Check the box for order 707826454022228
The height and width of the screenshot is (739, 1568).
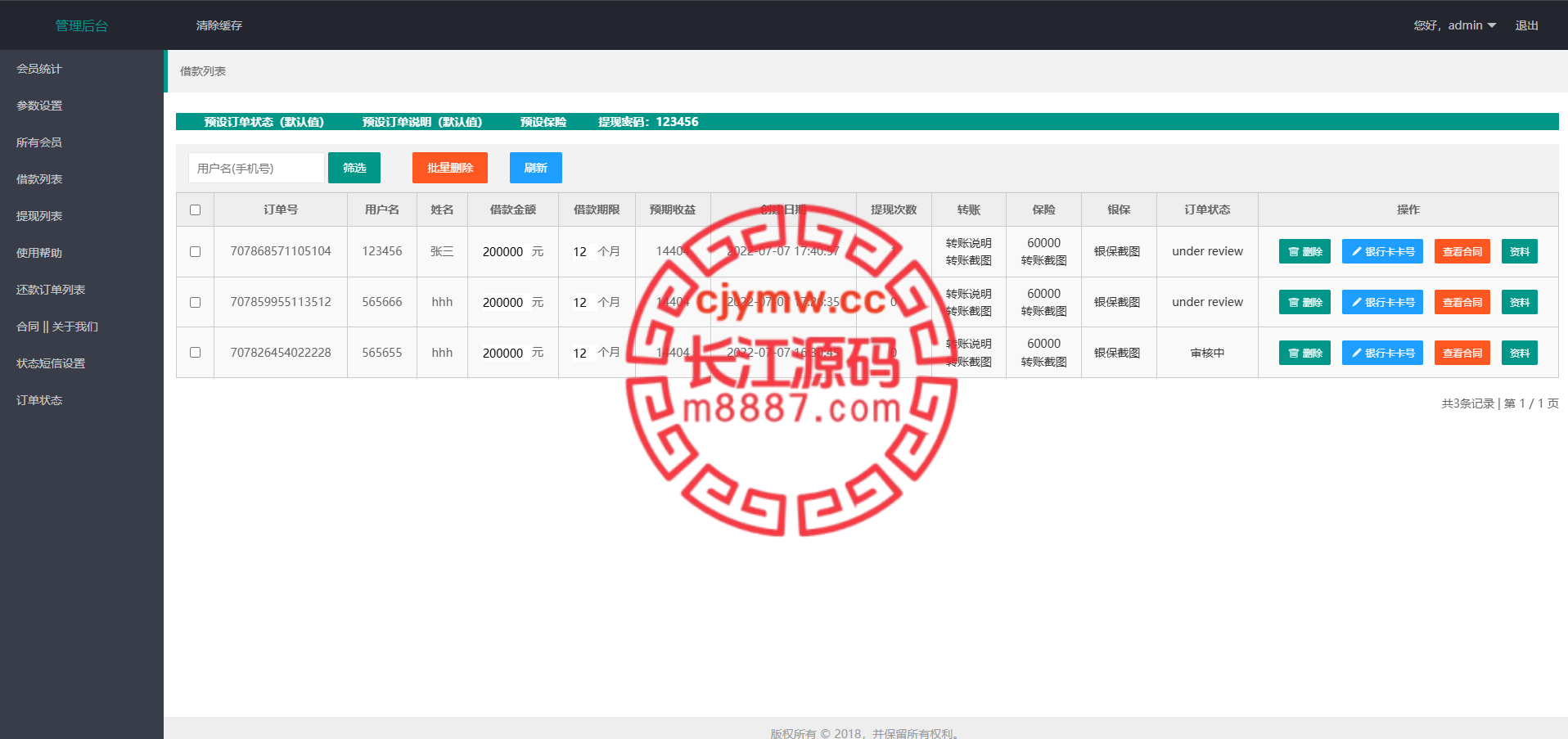pyautogui.click(x=195, y=353)
